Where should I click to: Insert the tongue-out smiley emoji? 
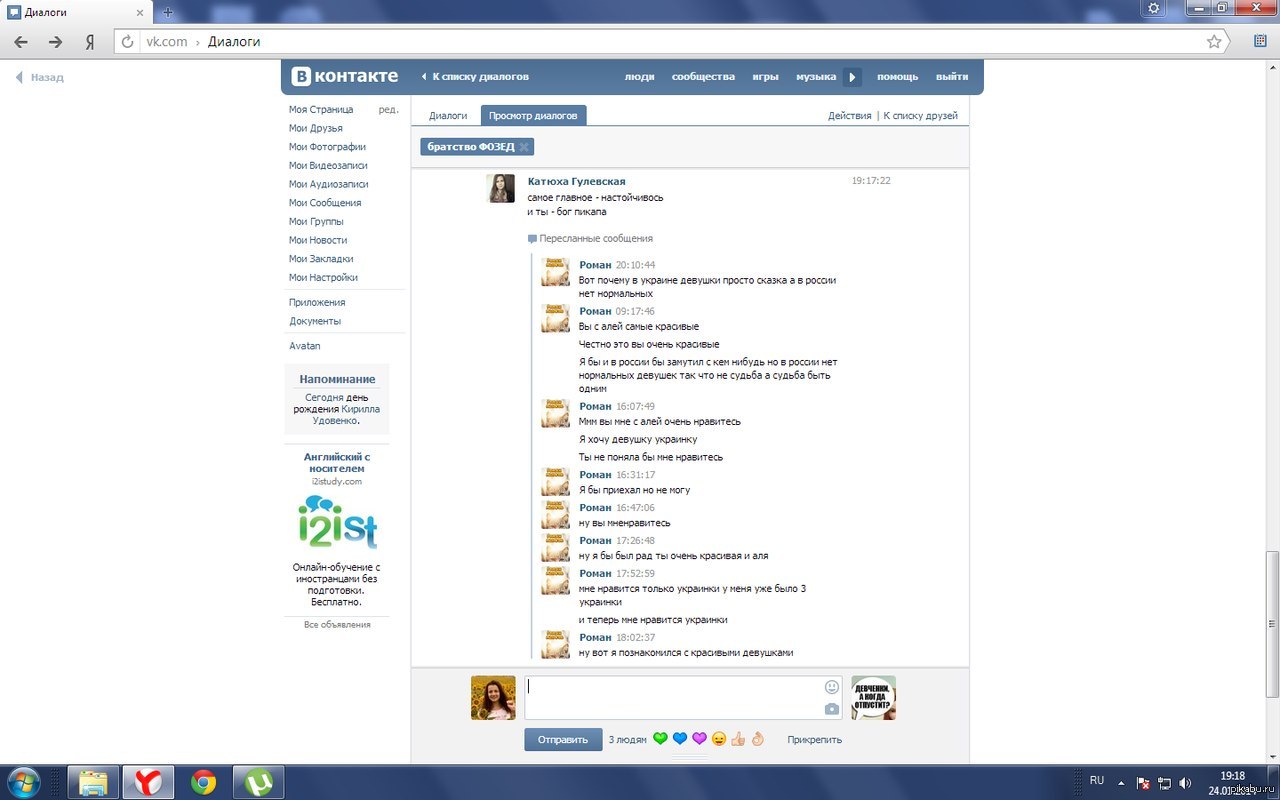coord(719,739)
